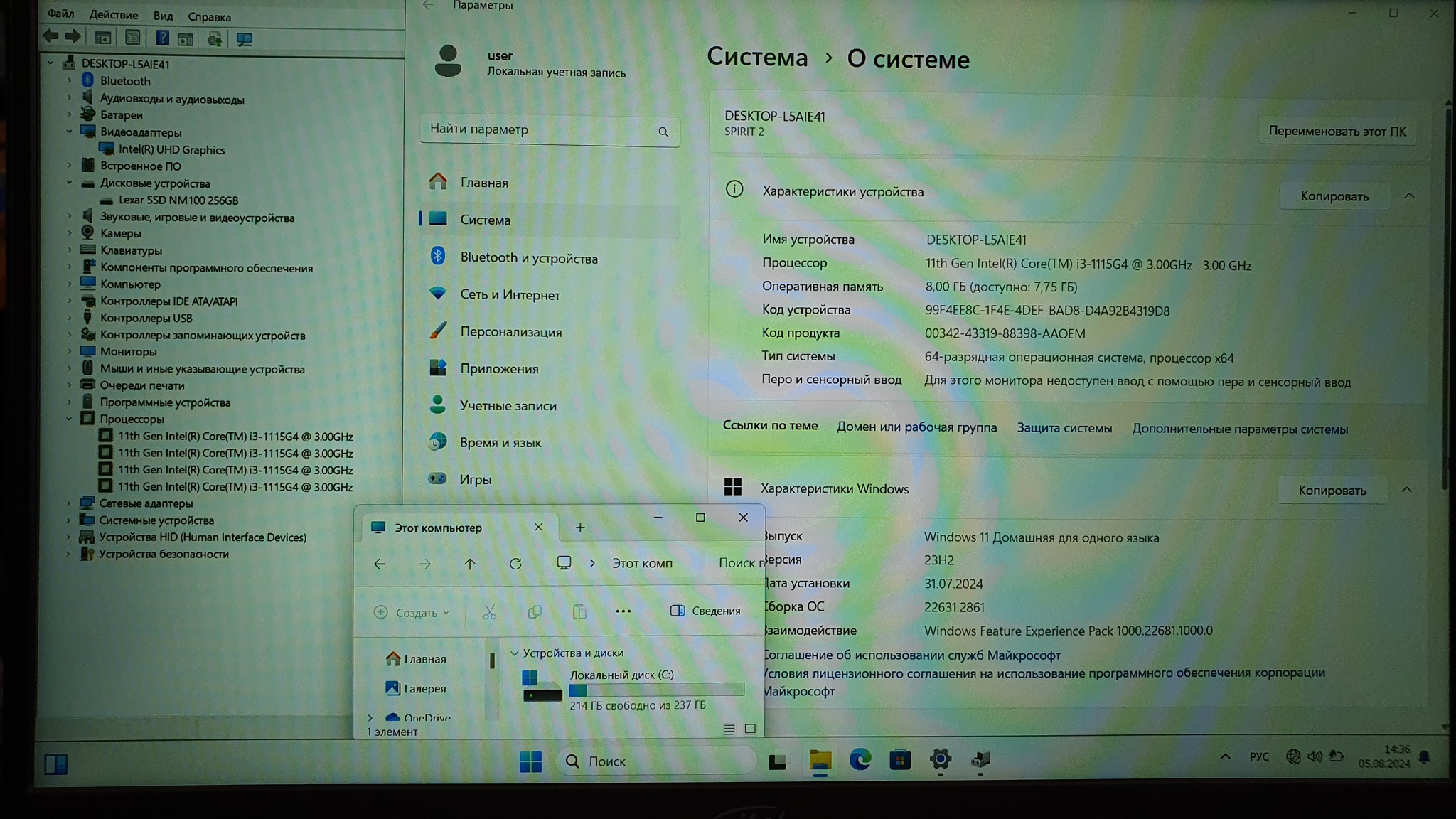1456x819 pixels.
Task: Click the Локальный диск (C:) usage bar
Action: (x=656, y=690)
